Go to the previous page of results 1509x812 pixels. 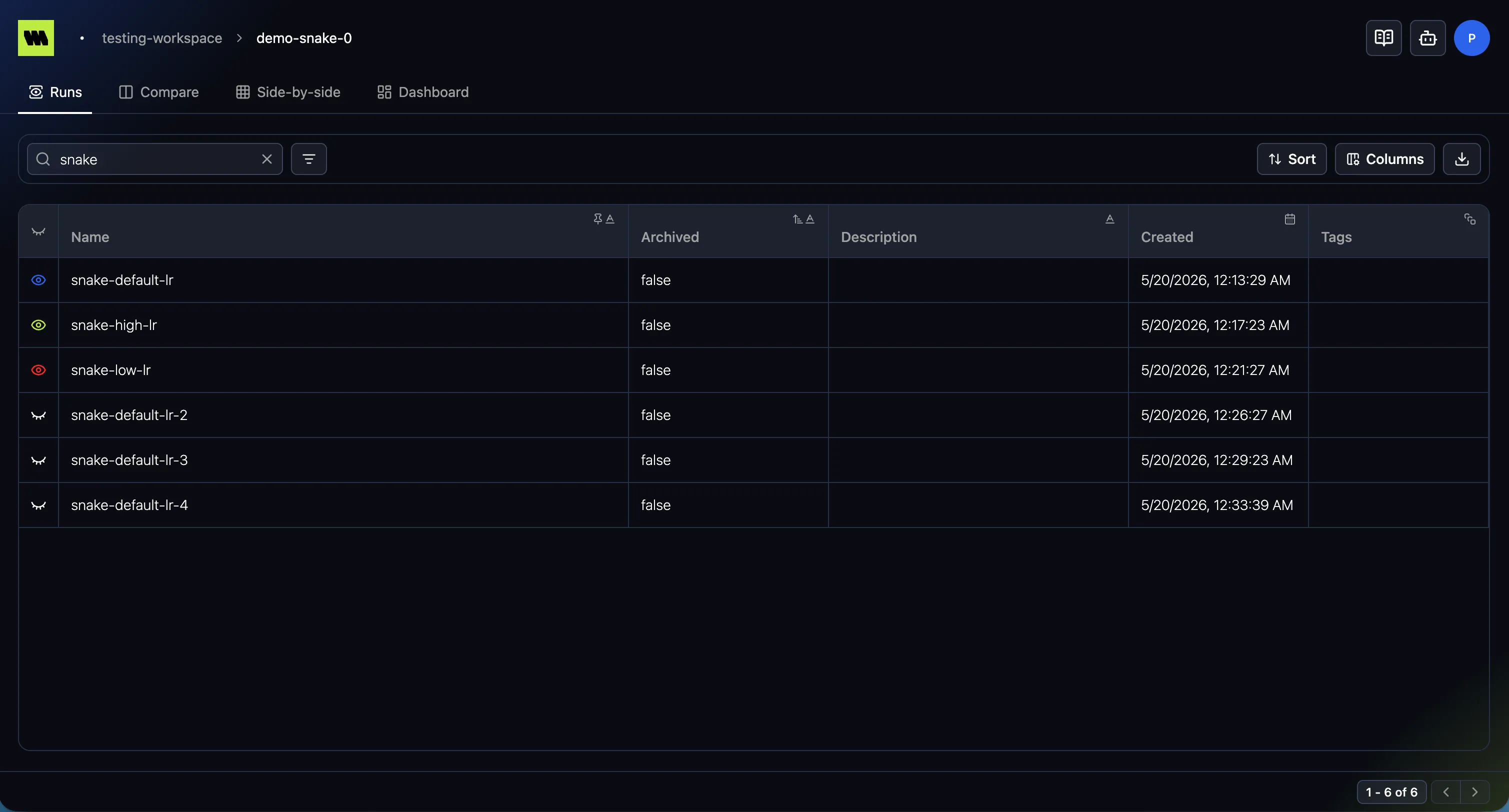click(x=1445, y=792)
